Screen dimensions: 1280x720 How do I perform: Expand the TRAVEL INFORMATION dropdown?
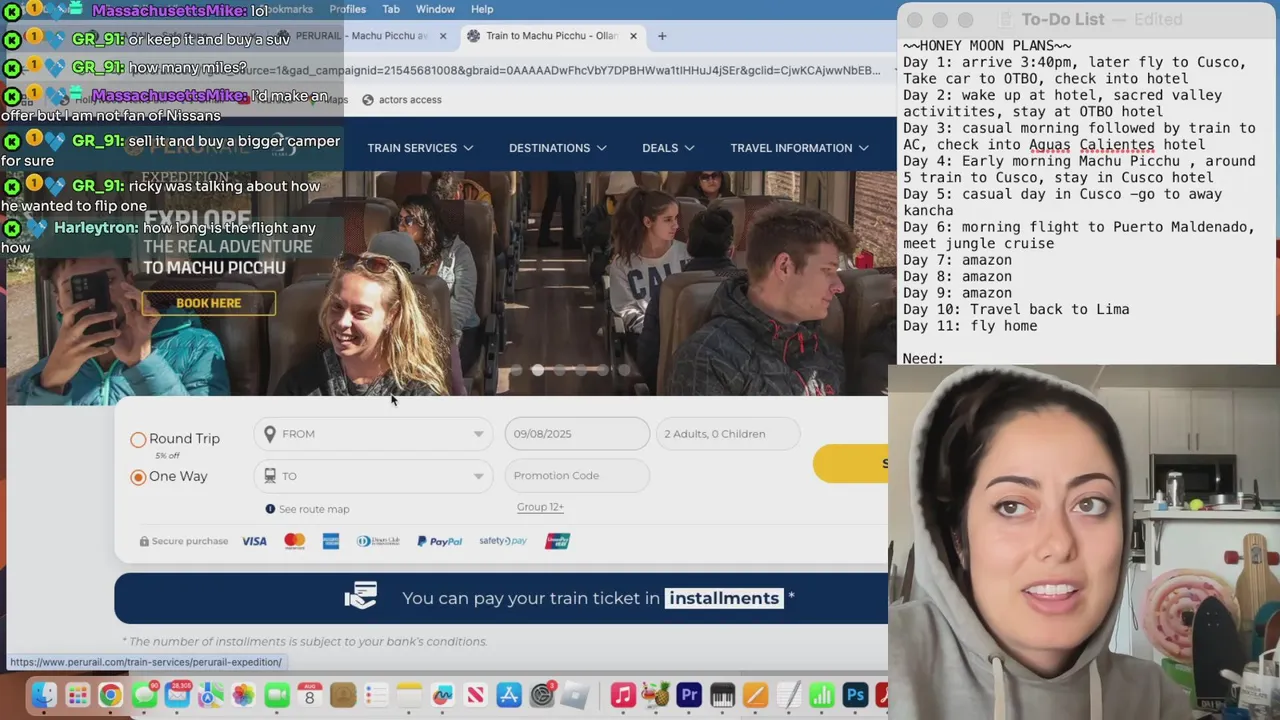(798, 148)
